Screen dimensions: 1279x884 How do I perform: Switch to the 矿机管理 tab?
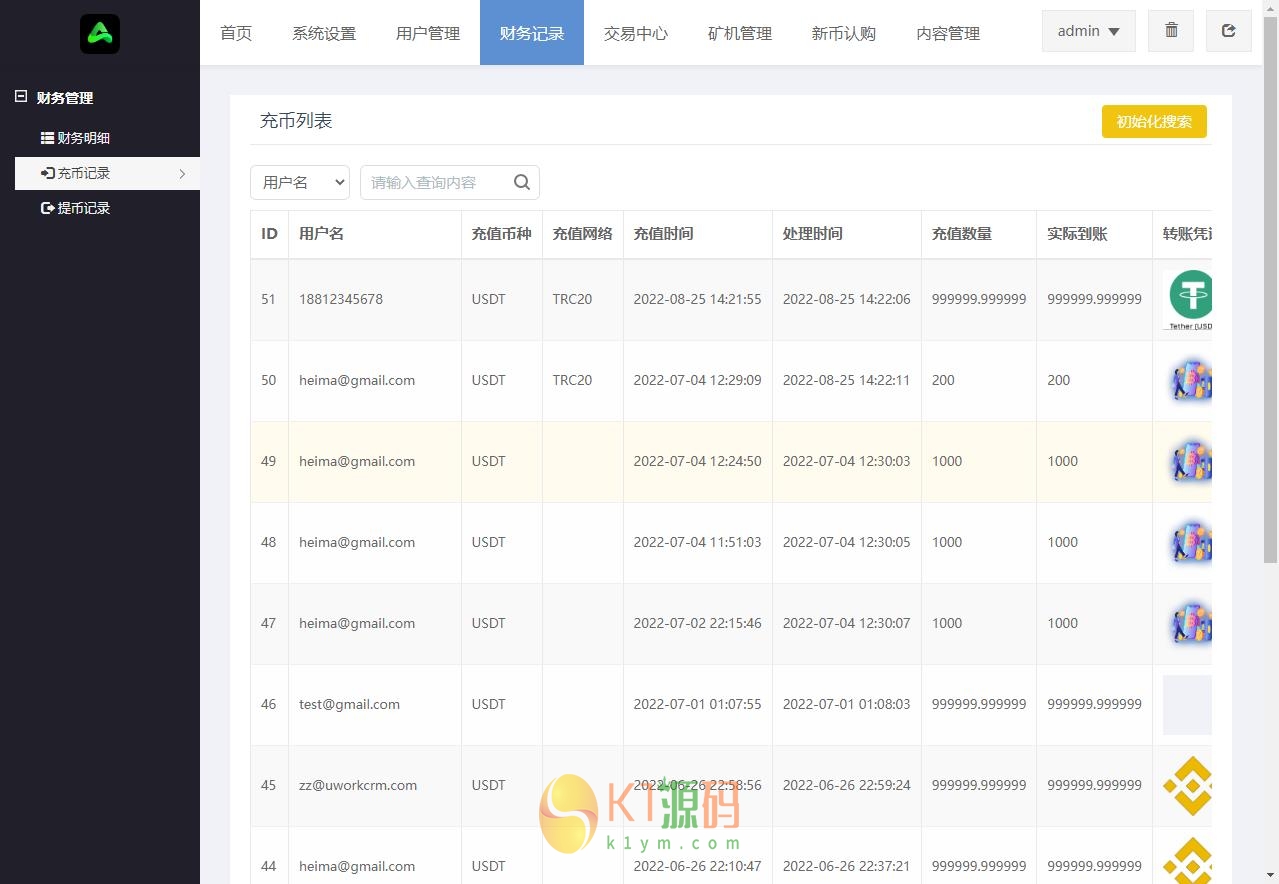coord(740,33)
